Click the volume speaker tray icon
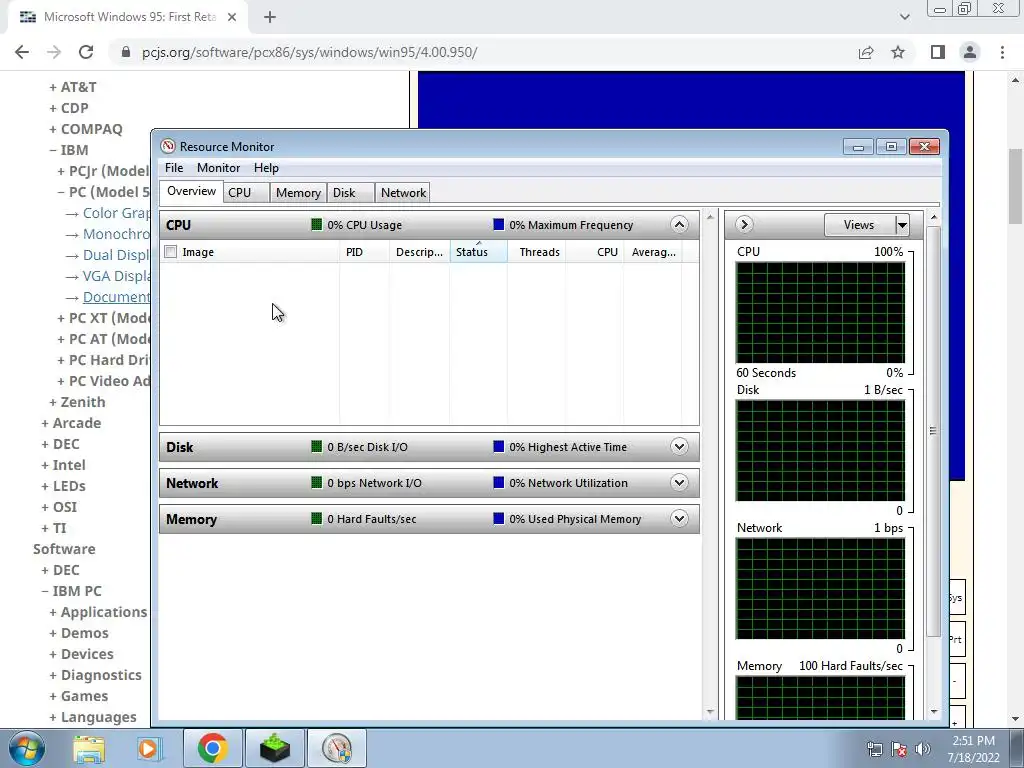Viewport: 1024px width, 768px height. point(923,749)
